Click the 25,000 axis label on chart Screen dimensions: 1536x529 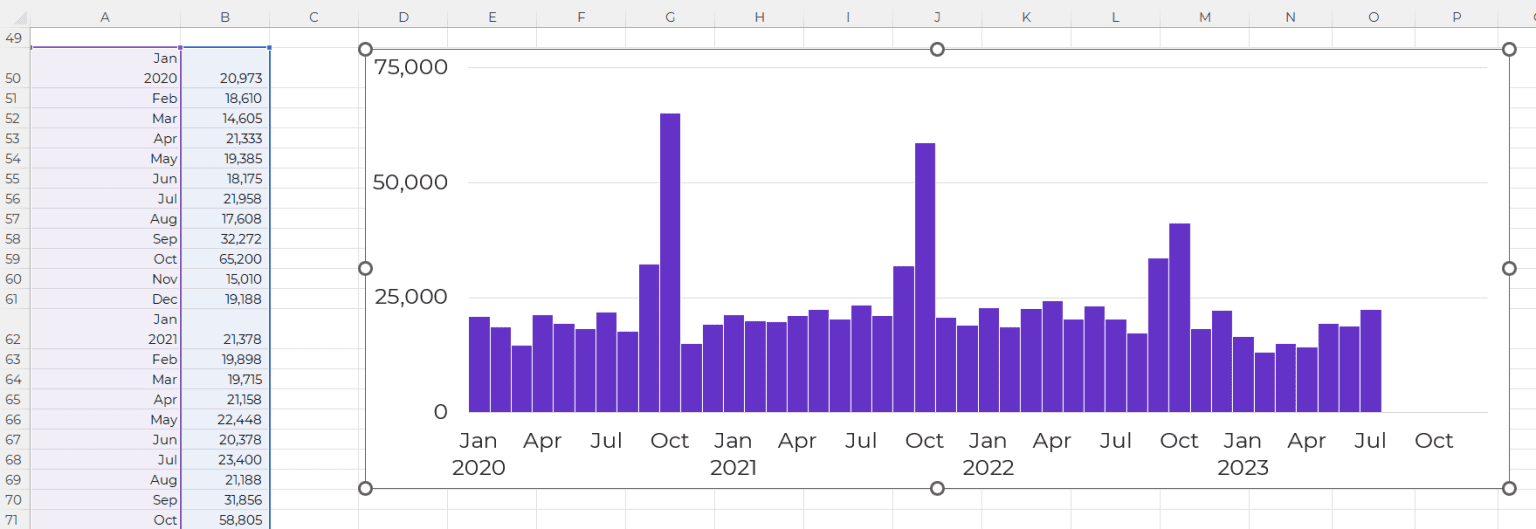coord(410,297)
